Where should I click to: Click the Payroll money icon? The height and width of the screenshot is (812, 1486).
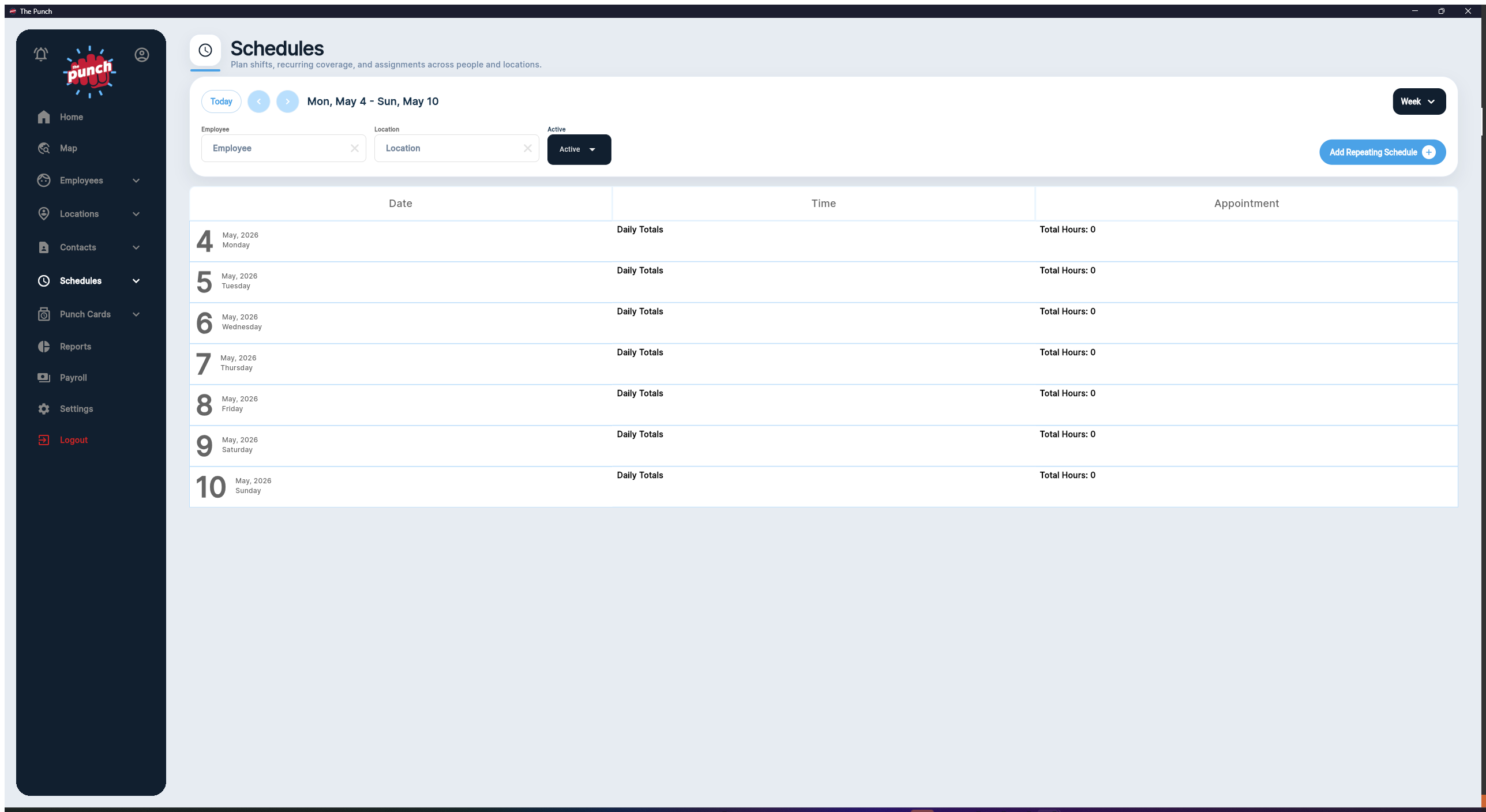click(x=44, y=378)
